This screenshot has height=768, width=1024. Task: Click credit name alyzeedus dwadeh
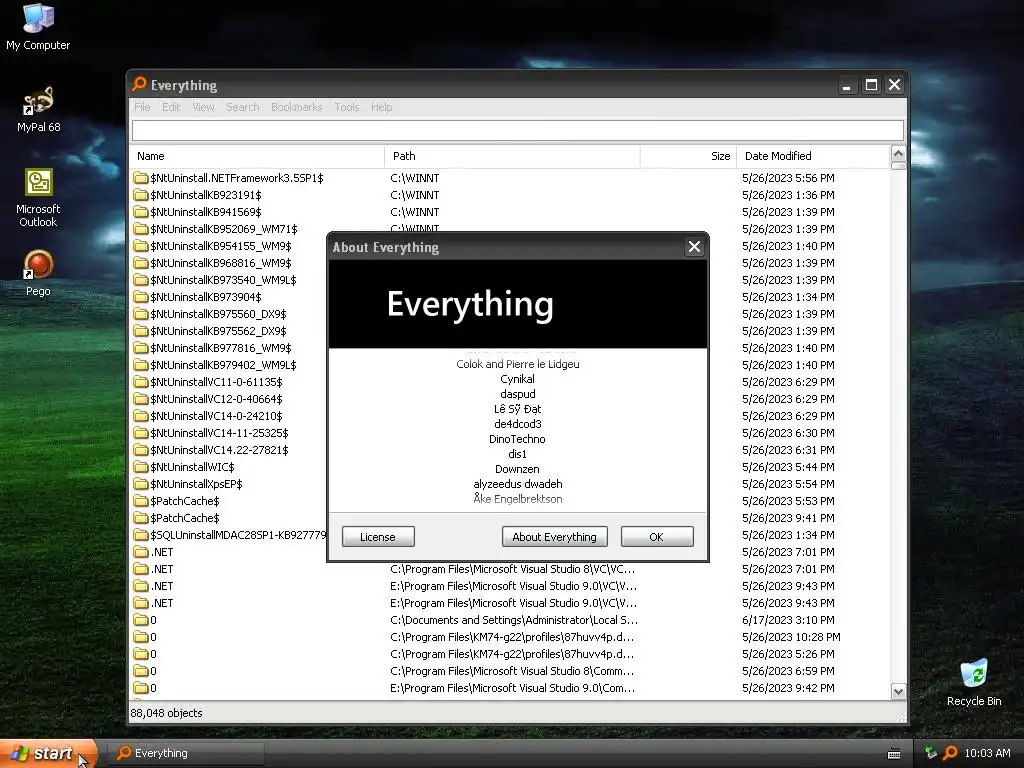[518, 484]
